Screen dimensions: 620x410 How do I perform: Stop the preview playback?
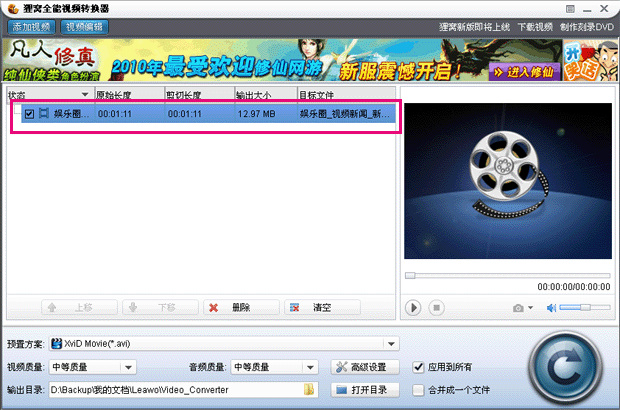point(437,308)
